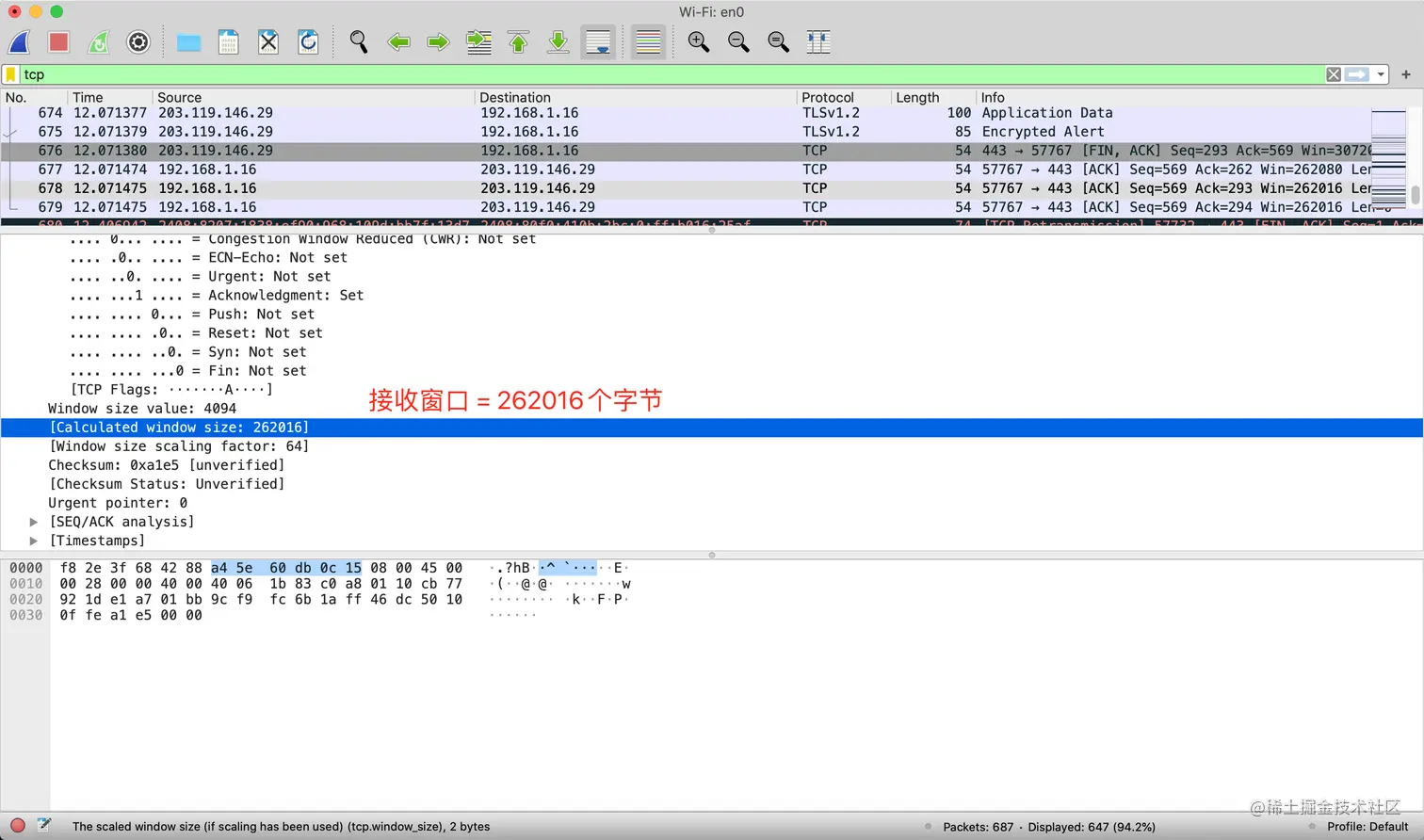Image resolution: width=1424 pixels, height=840 pixels.
Task: Click the tcp display filter field
Action: point(671,74)
